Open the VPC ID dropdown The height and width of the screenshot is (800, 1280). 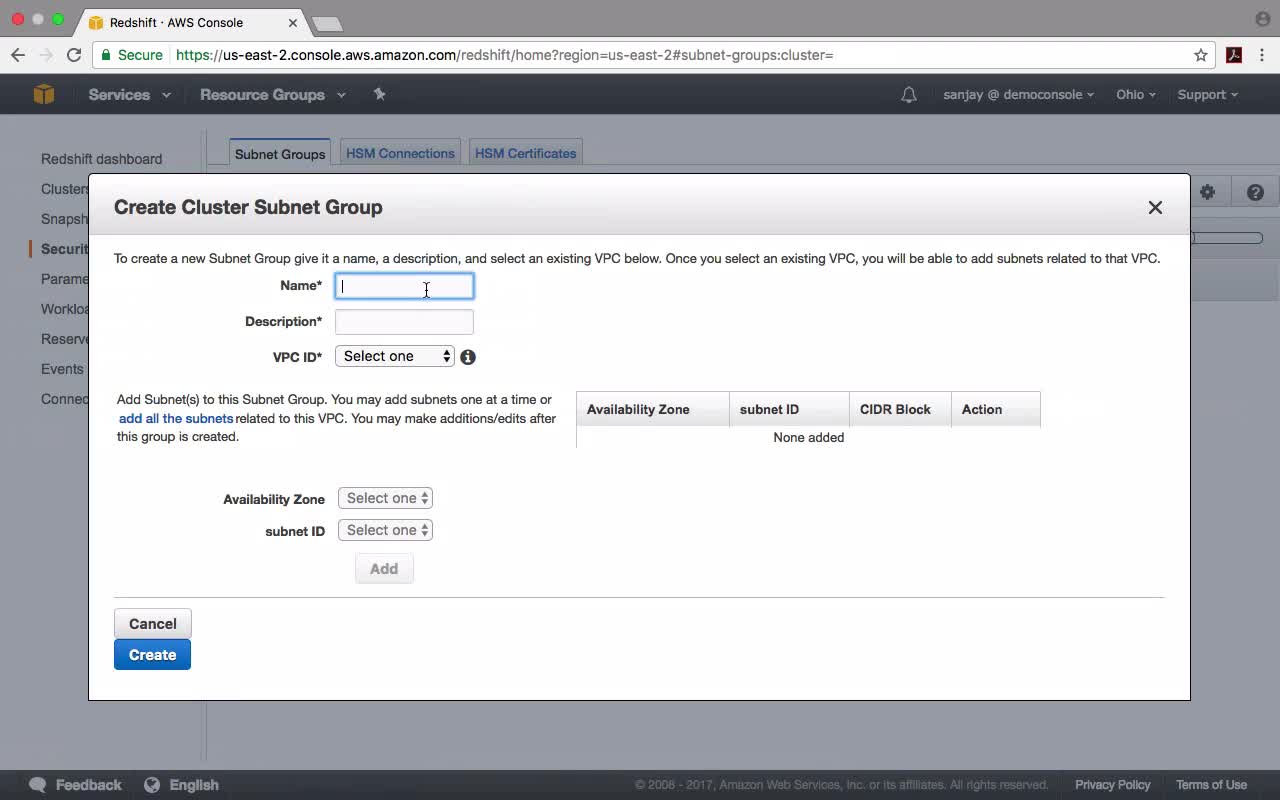tap(395, 356)
